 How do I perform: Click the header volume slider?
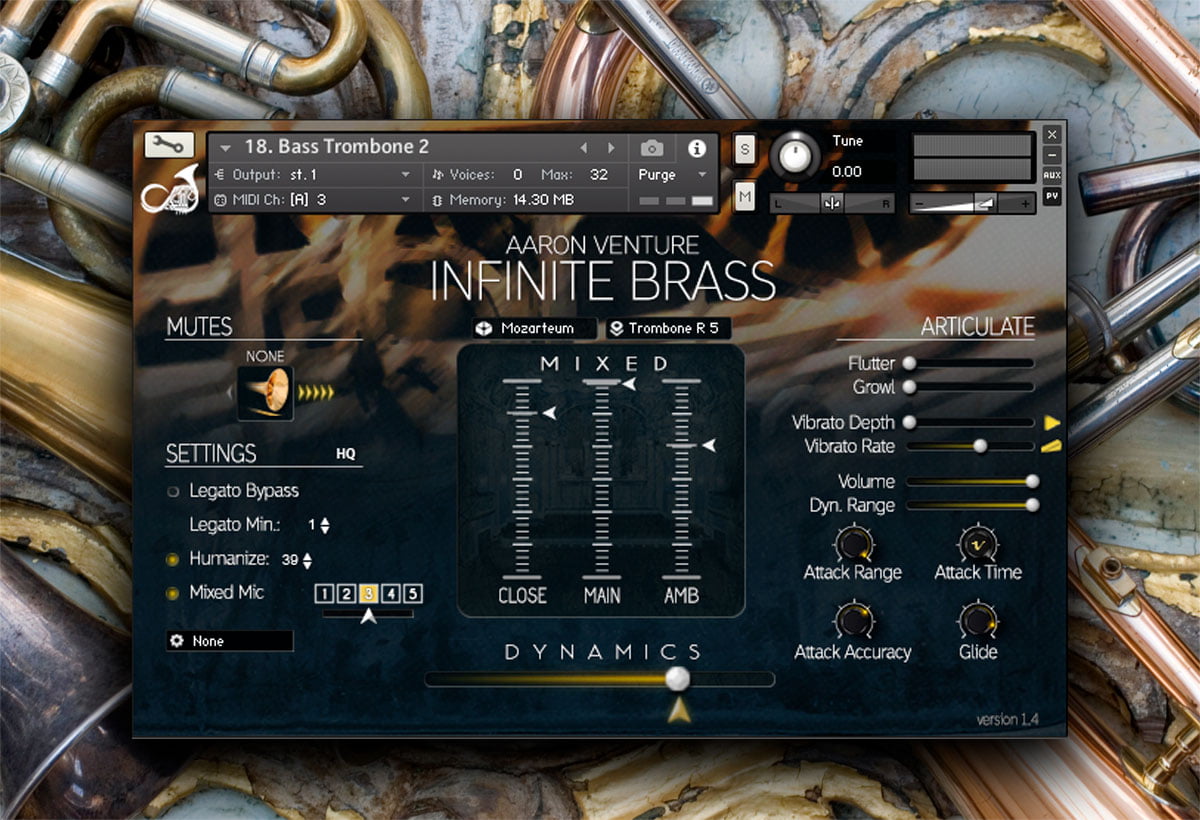[972, 203]
